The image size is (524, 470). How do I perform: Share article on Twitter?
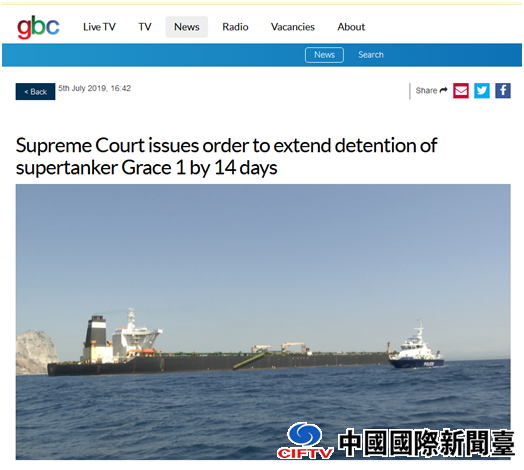(x=482, y=91)
